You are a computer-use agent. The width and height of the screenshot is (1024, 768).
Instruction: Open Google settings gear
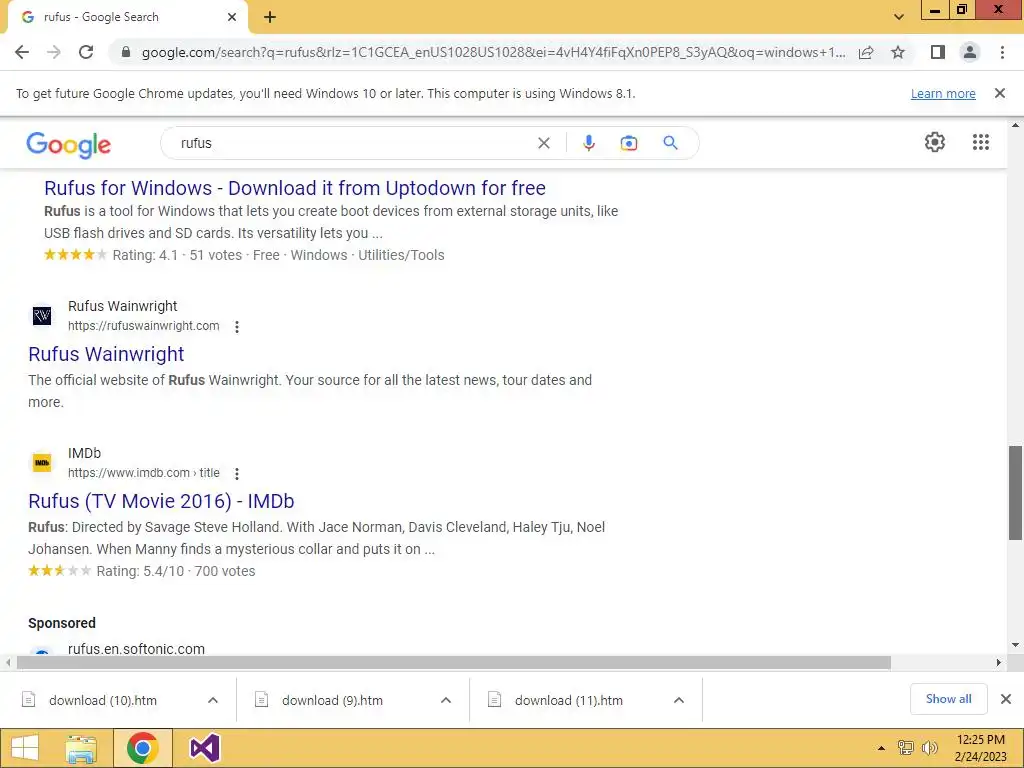click(x=935, y=142)
